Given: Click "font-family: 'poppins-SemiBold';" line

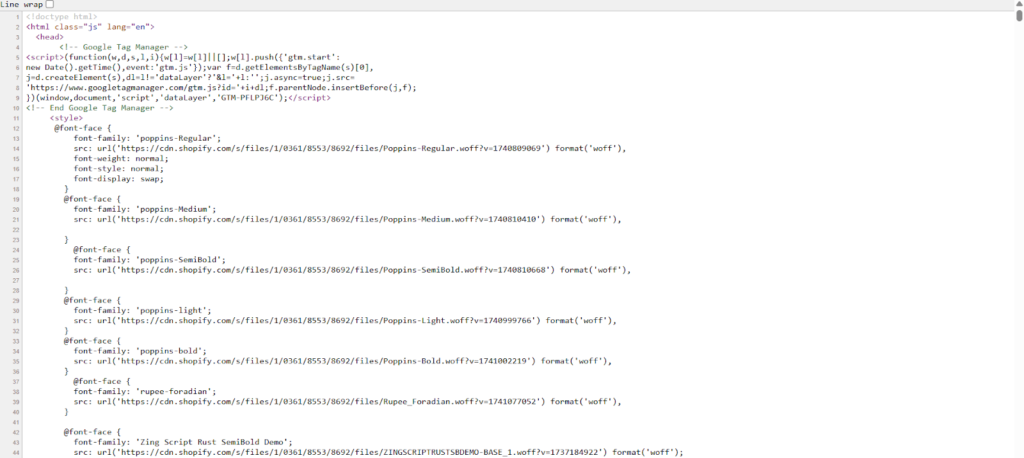Looking at the screenshot, I should click(150, 260).
